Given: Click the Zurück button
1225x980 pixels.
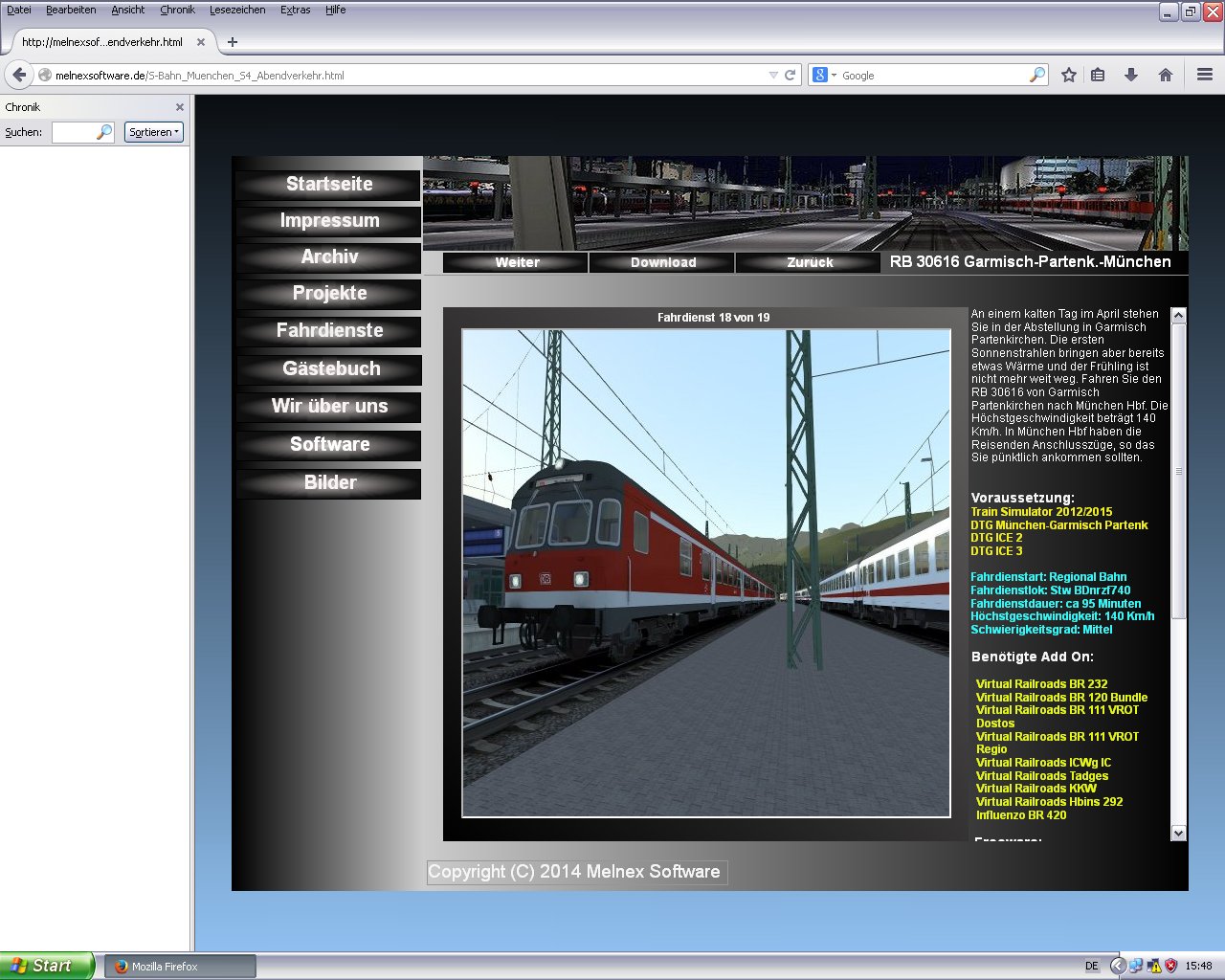Looking at the screenshot, I should (810, 262).
